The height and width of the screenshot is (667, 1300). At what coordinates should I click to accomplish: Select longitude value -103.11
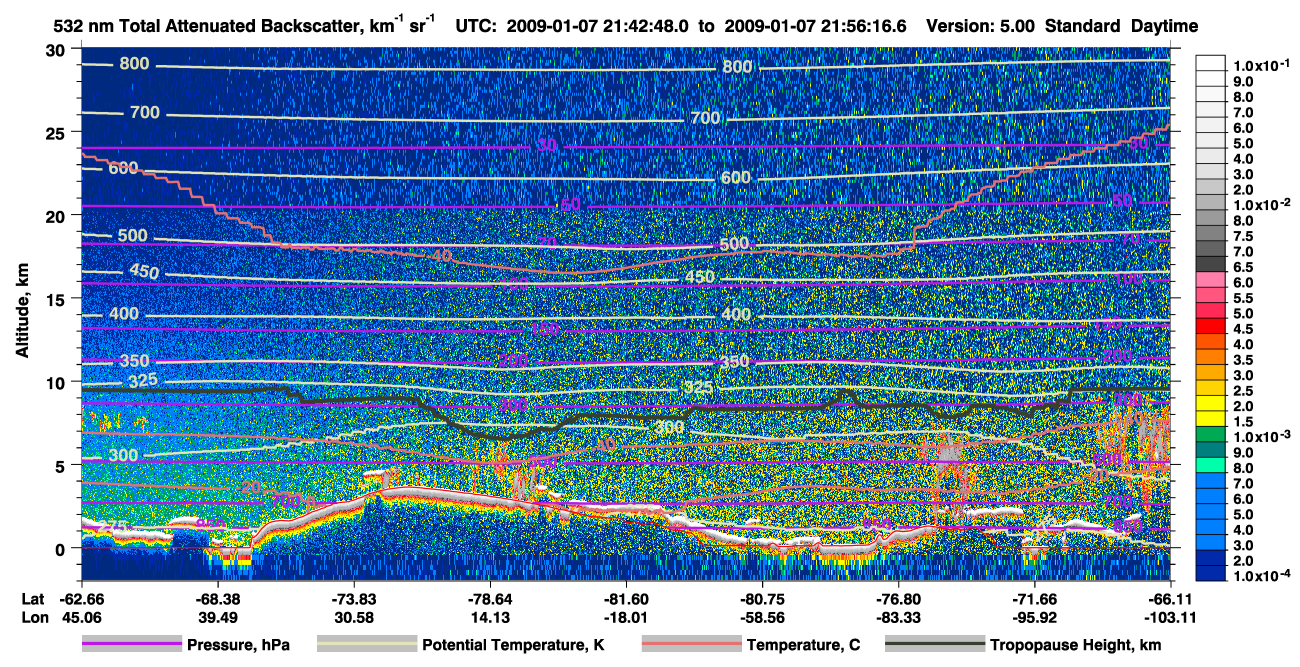point(1168,617)
